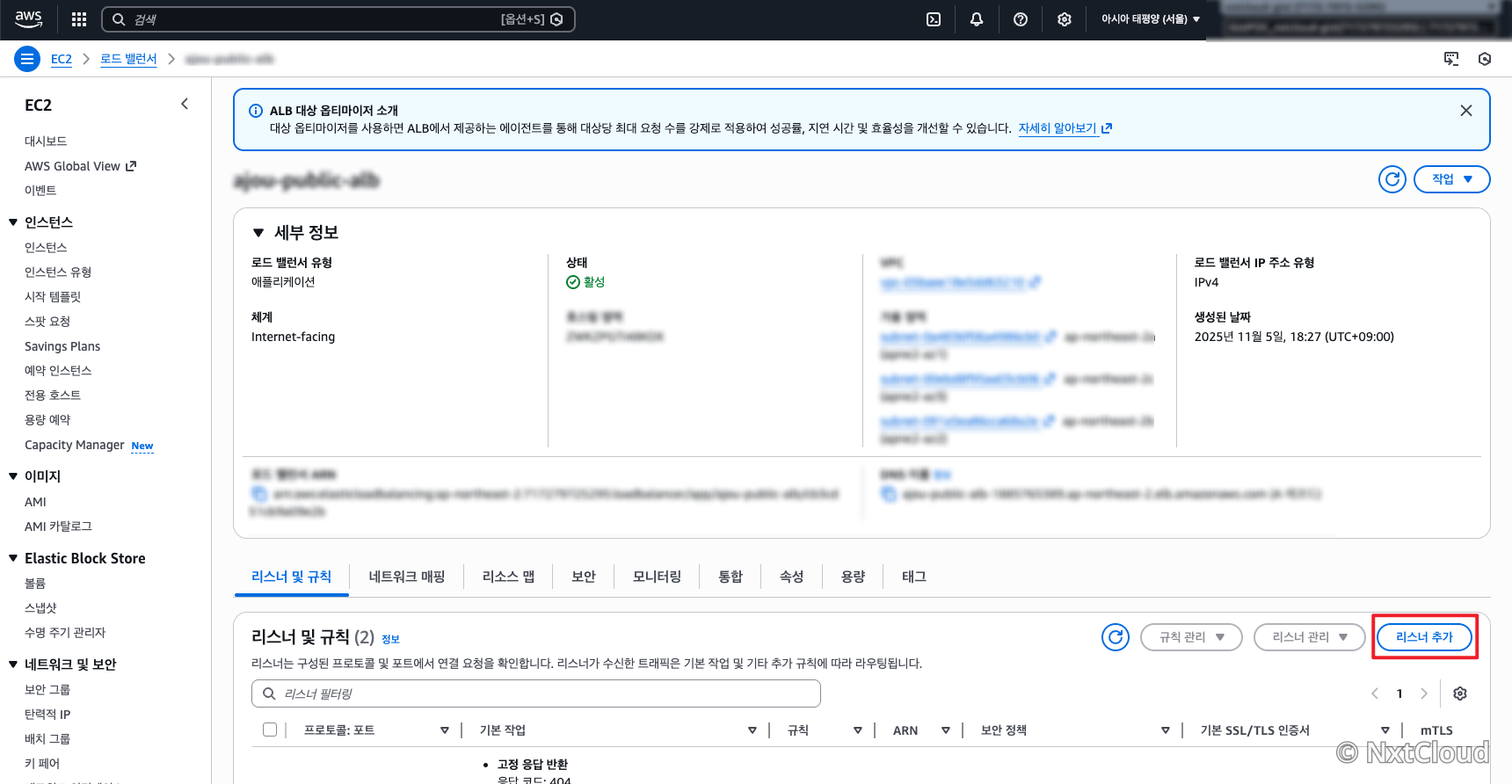Screen dimensions: 1512x784
Task: Open the AWS services grid menu
Action: [79, 19]
